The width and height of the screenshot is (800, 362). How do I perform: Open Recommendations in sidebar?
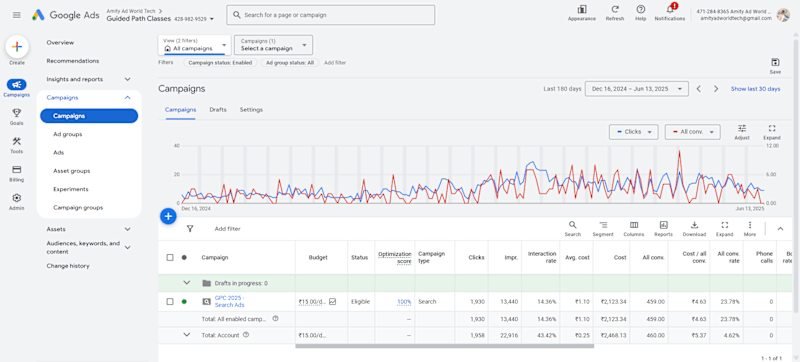pyautogui.click(x=72, y=61)
